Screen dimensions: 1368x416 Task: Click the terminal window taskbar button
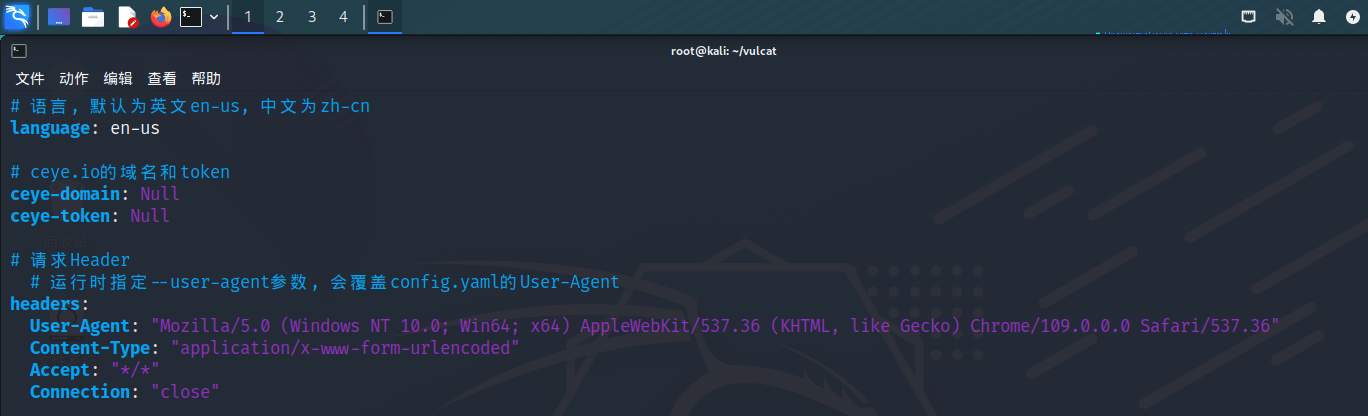point(385,17)
